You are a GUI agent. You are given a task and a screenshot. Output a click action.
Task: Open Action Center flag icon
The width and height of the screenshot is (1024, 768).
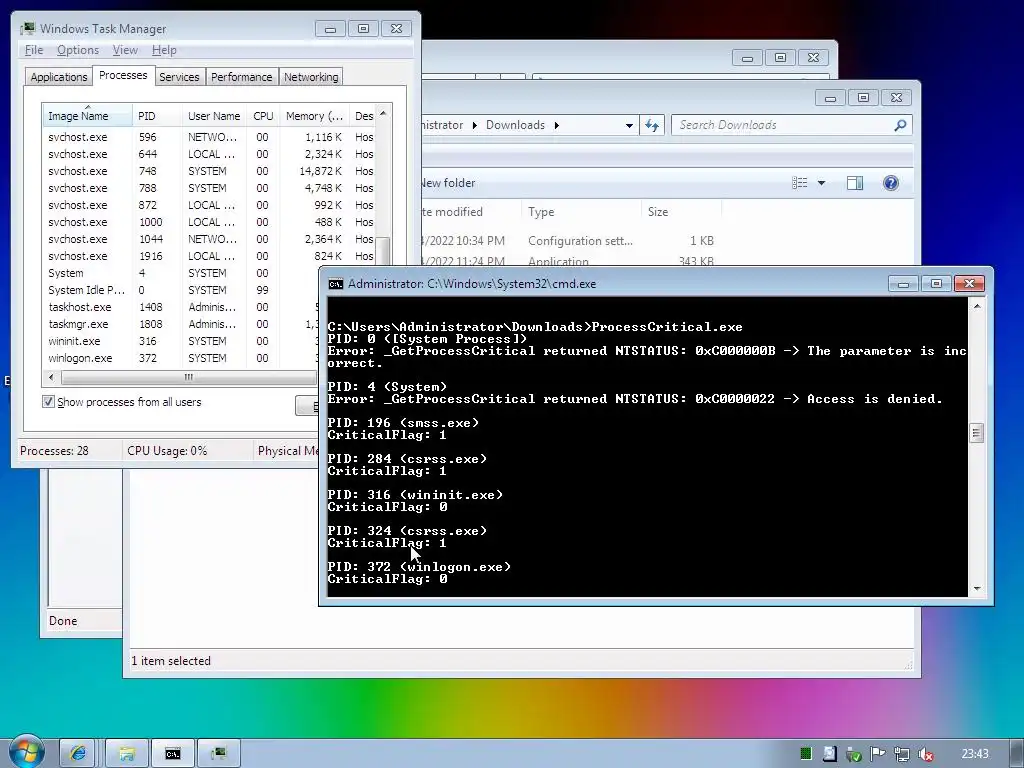[x=877, y=754]
